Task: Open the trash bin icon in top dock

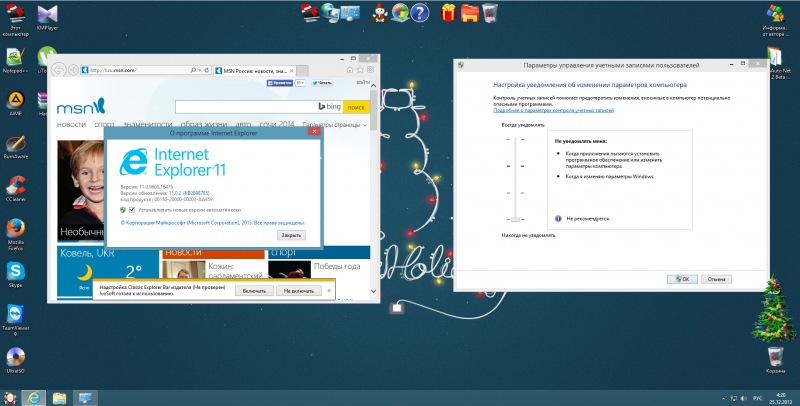Action: click(490, 13)
